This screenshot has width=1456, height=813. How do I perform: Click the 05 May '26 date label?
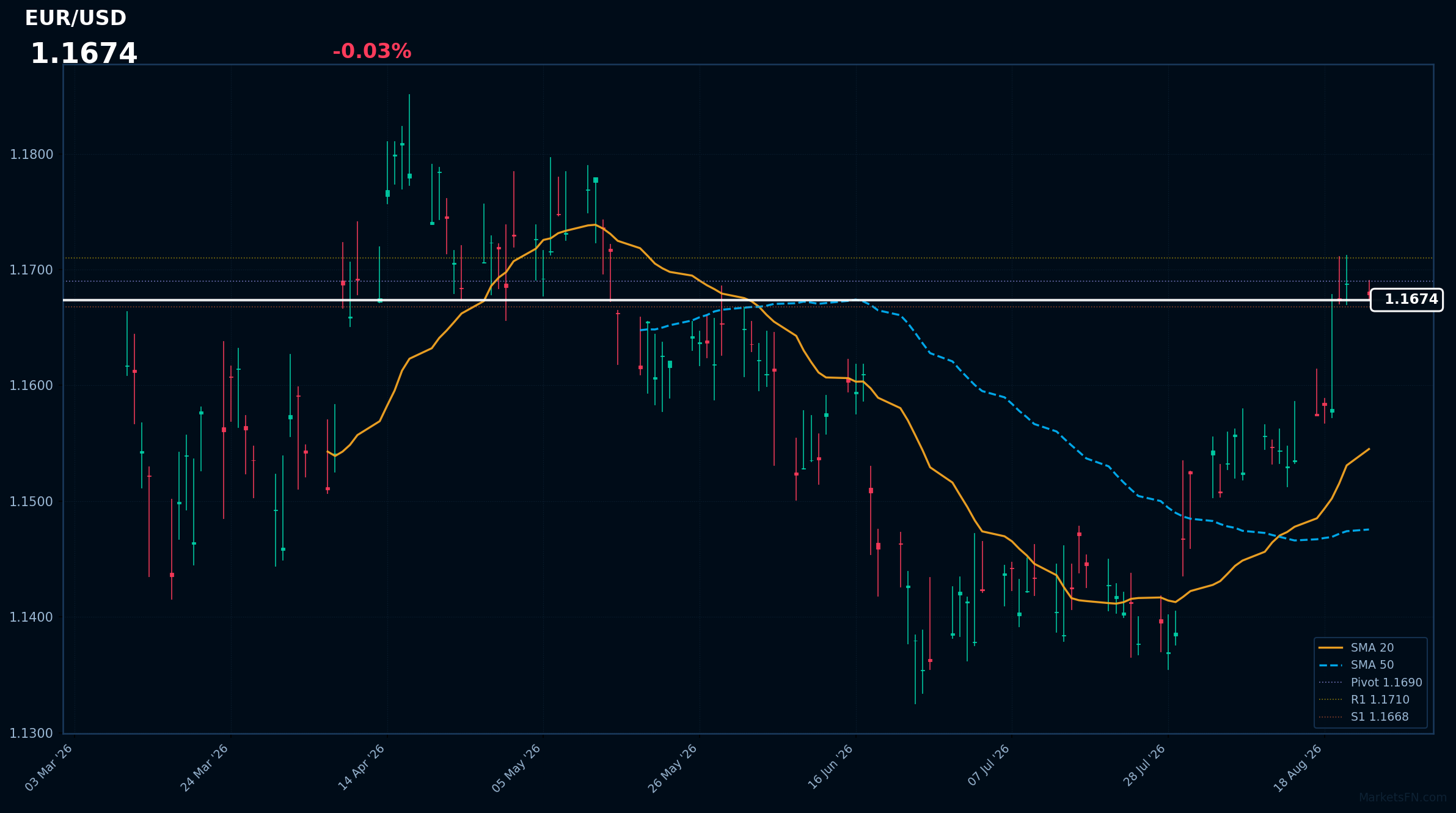[517, 768]
